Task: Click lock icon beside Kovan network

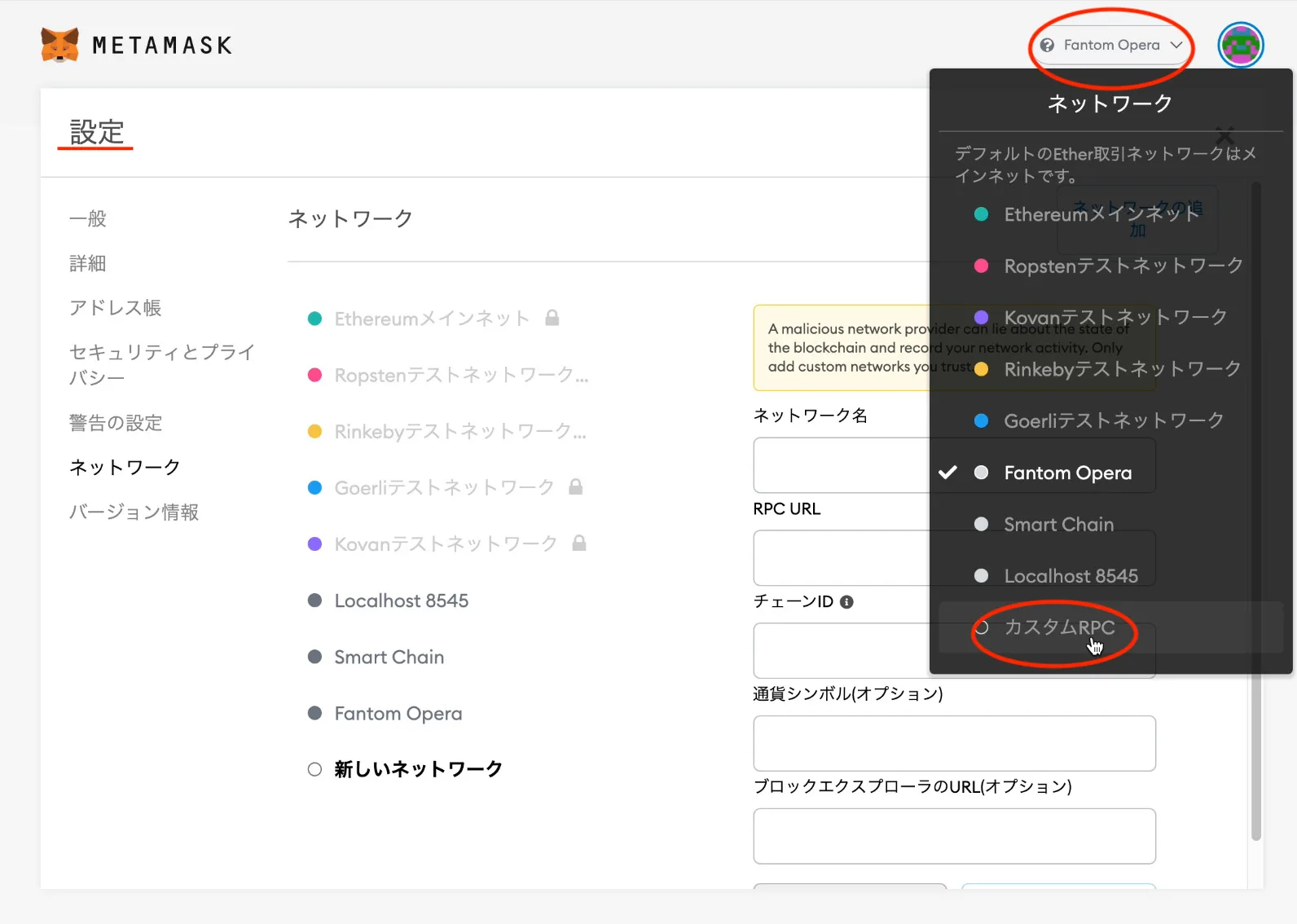Action: click(579, 543)
